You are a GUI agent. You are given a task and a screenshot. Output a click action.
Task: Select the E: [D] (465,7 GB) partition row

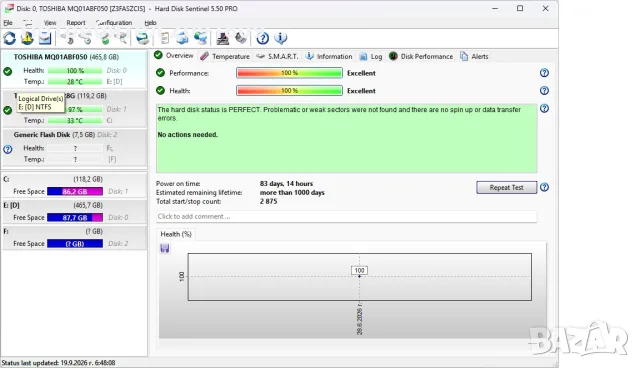click(x=74, y=211)
